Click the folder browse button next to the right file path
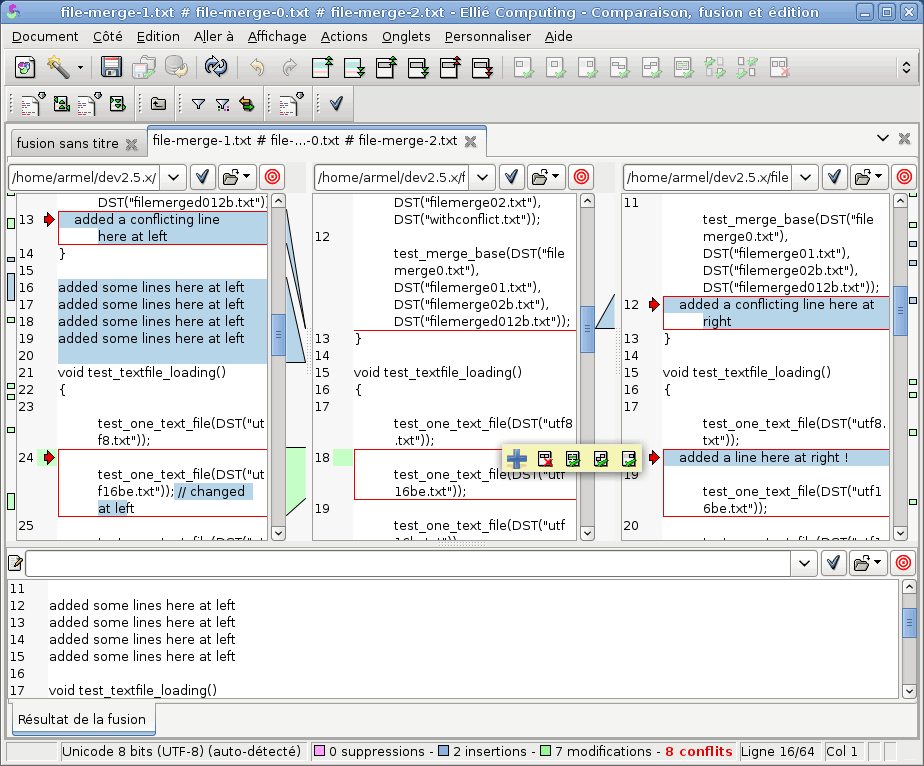This screenshot has height=766, width=924. pos(868,177)
